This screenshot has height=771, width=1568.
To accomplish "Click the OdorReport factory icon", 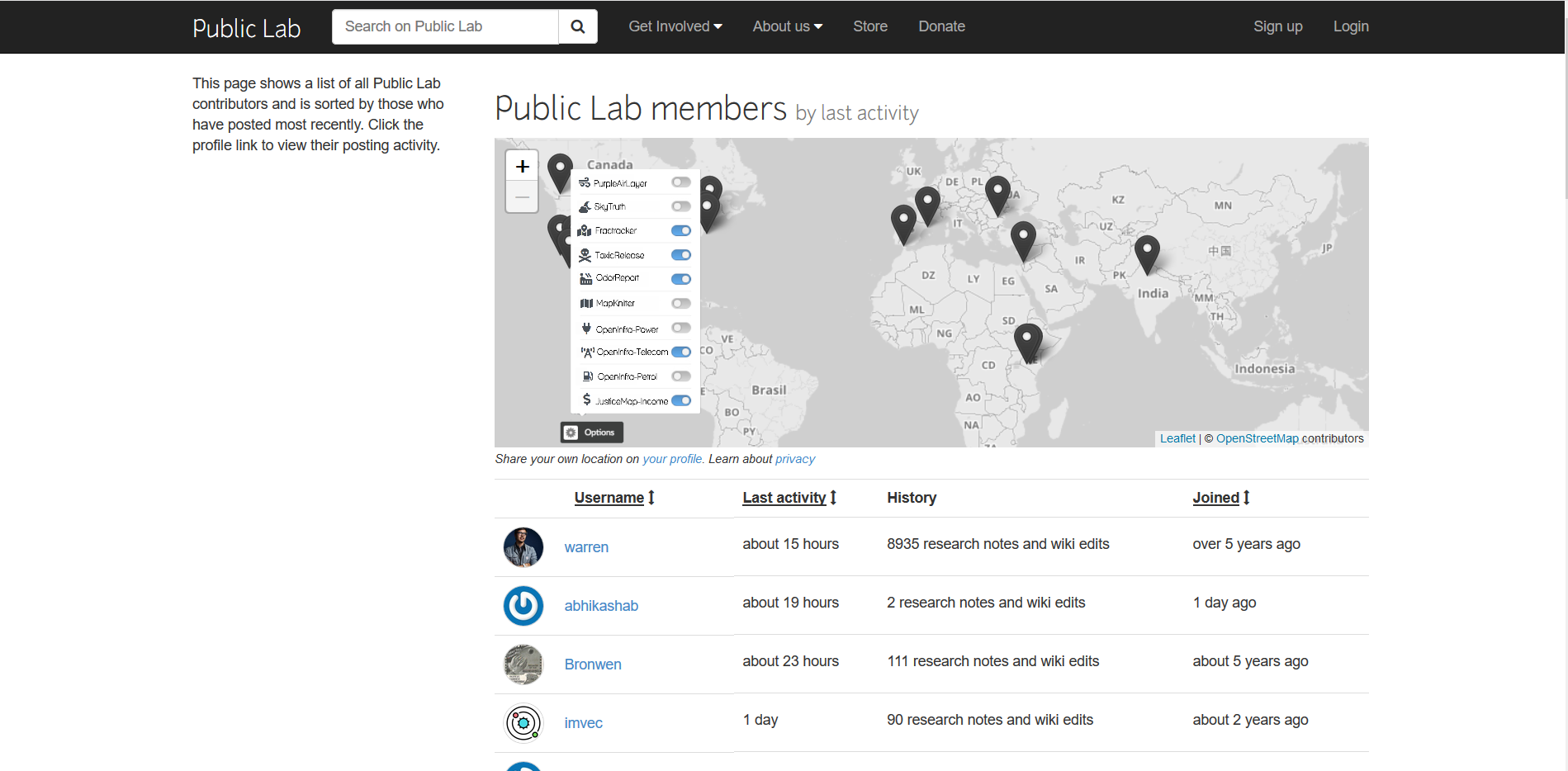I will coord(587,278).
